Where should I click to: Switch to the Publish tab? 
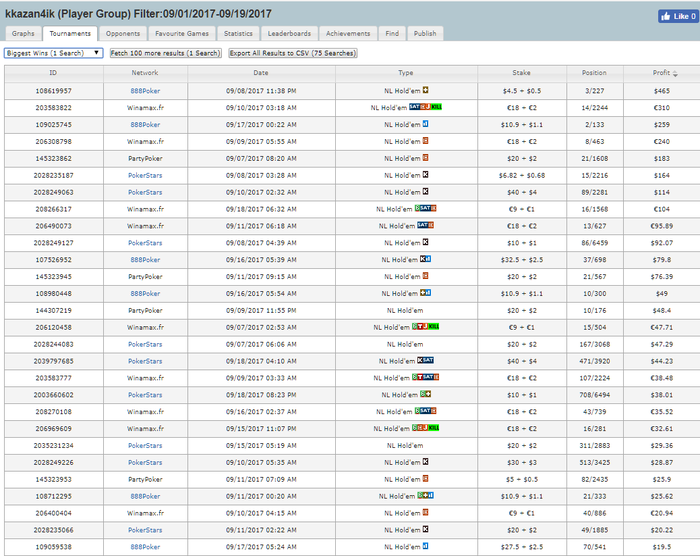coord(425,33)
